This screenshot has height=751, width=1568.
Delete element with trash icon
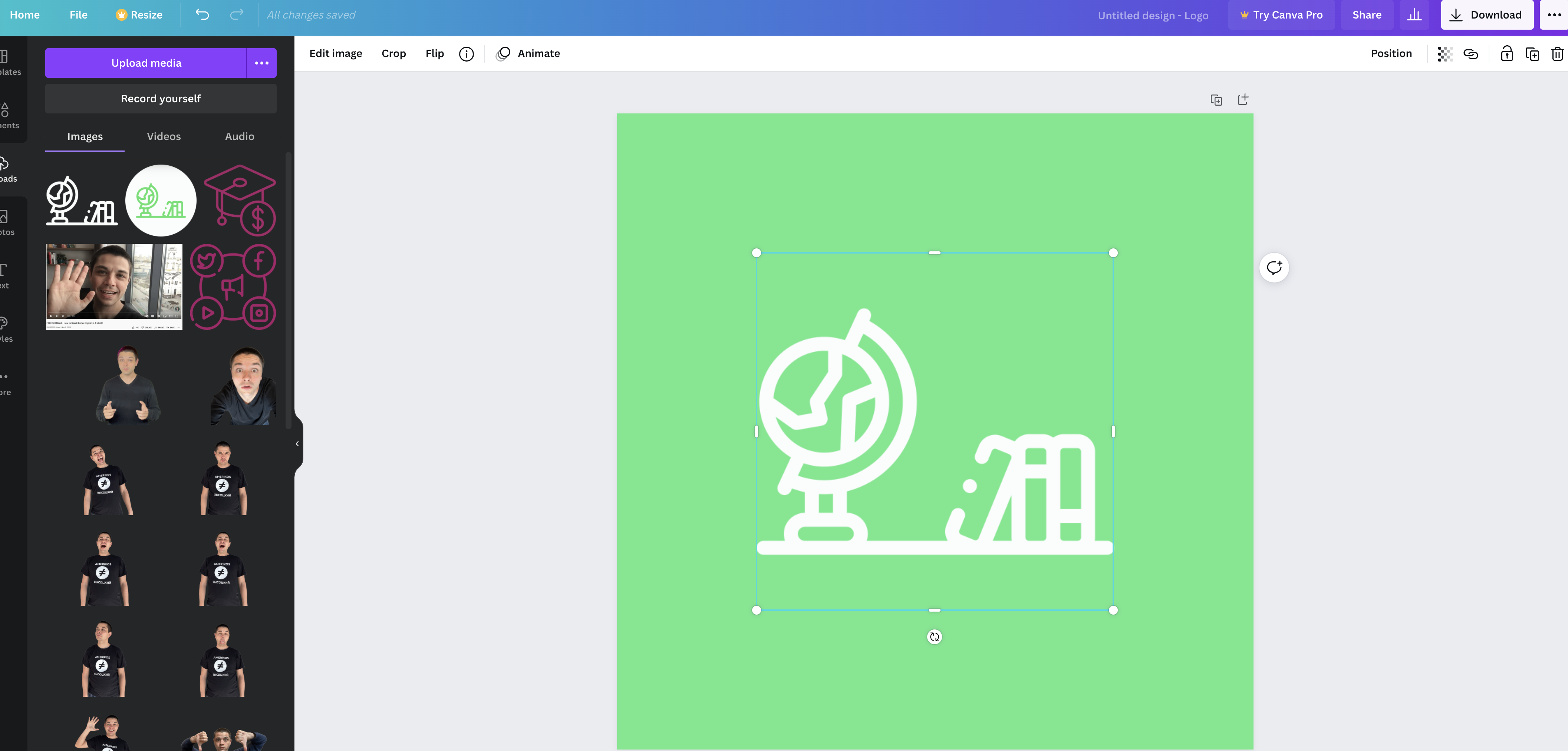(1557, 53)
